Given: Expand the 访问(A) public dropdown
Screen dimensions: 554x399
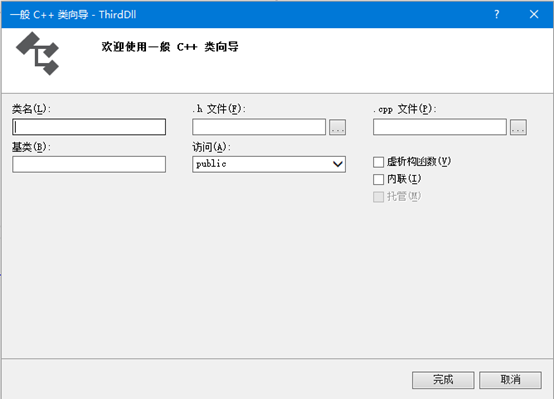Looking at the screenshot, I should [x=269, y=164].
